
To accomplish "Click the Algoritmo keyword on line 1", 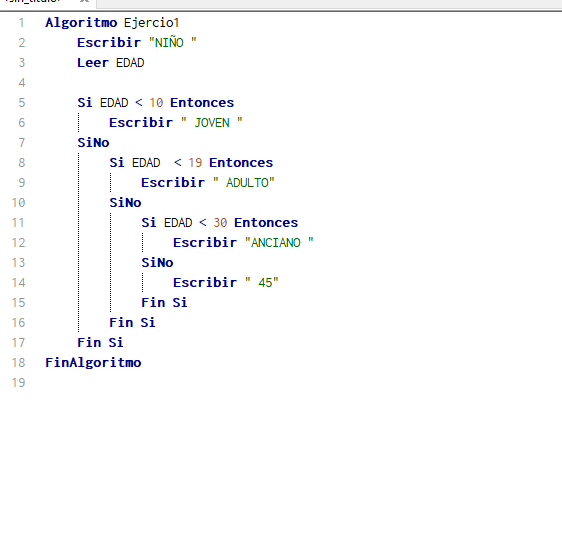I will [x=81, y=23].
